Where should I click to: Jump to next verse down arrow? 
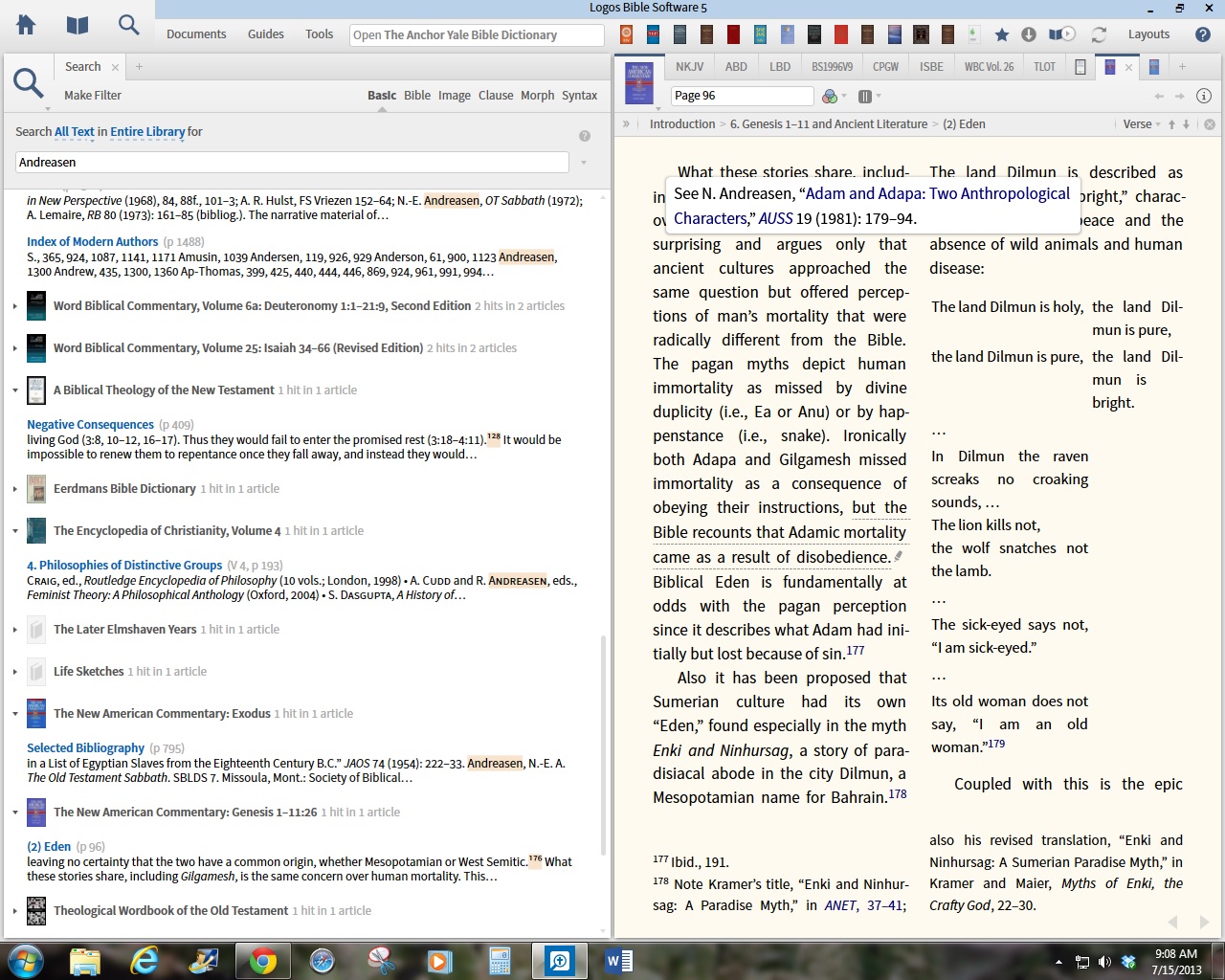click(1186, 124)
